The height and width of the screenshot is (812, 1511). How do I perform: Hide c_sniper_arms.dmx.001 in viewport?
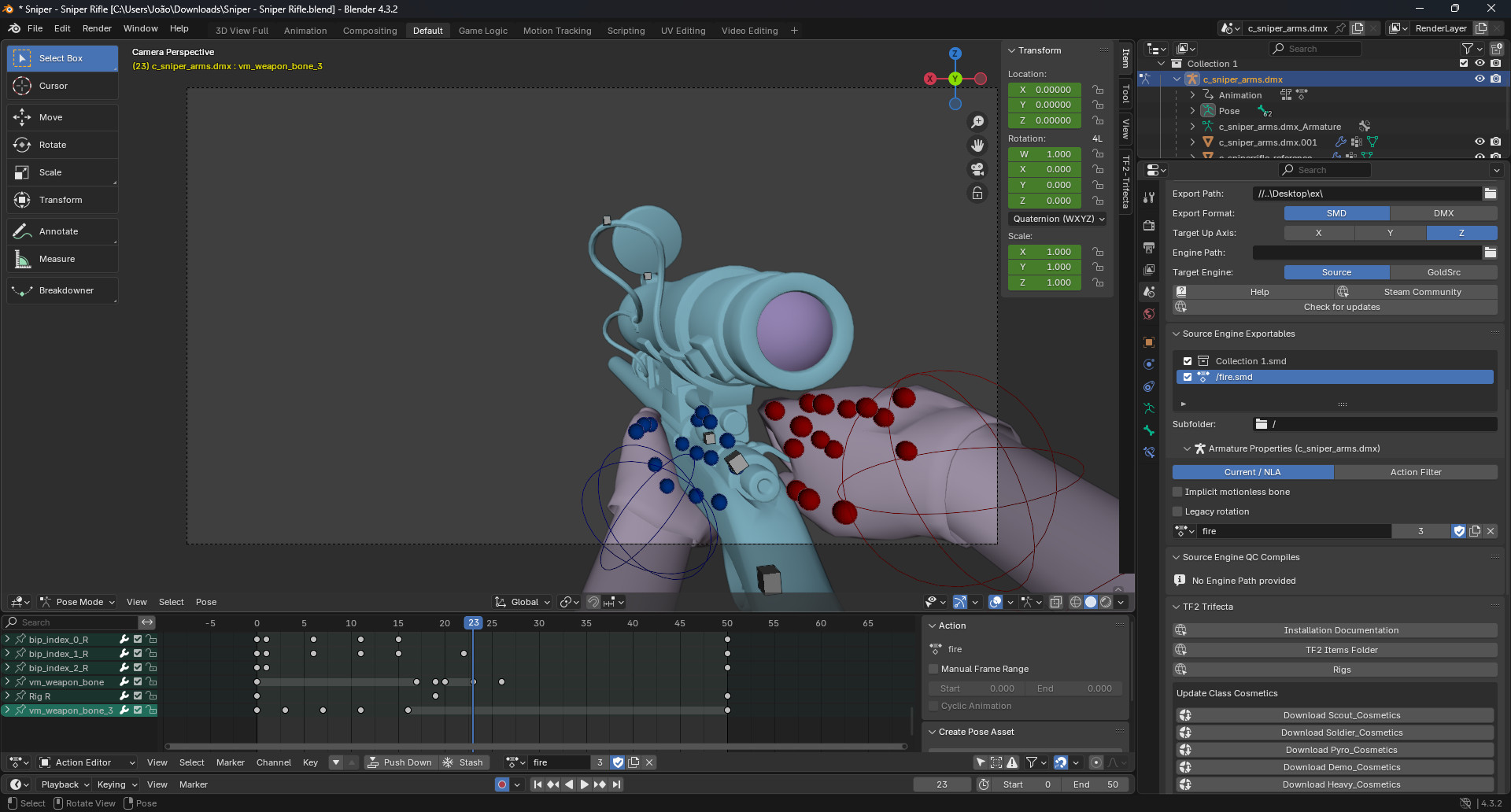pyautogui.click(x=1480, y=142)
